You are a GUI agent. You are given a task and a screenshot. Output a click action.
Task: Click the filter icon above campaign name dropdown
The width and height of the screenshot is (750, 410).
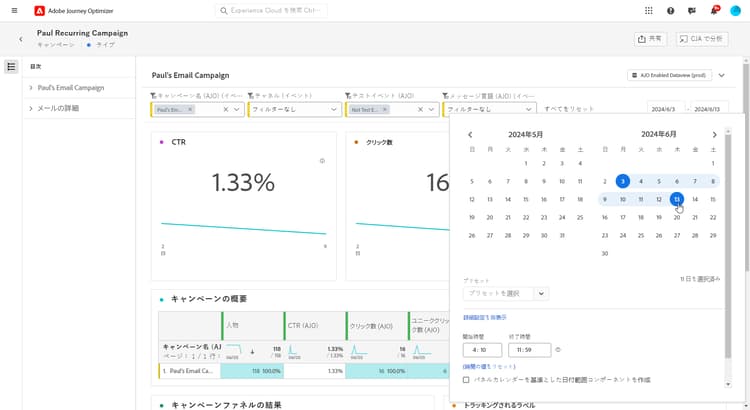[153, 96]
